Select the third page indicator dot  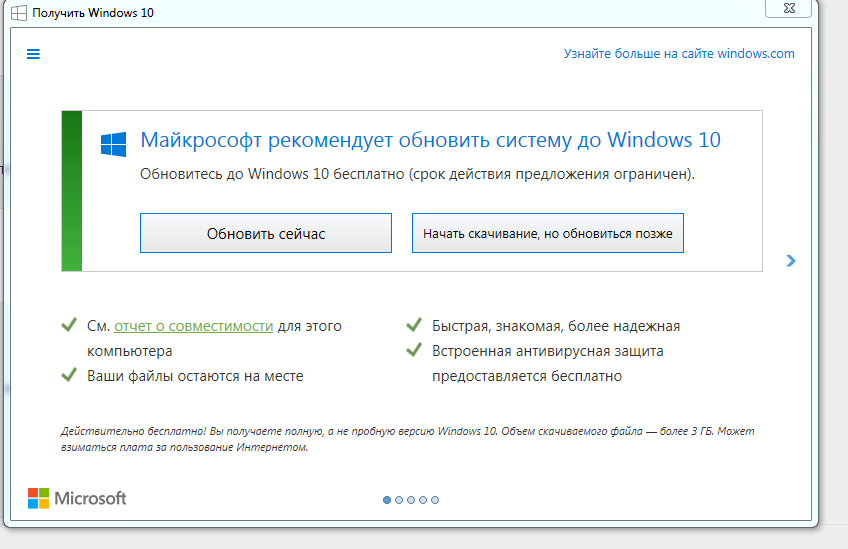(x=411, y=500)
